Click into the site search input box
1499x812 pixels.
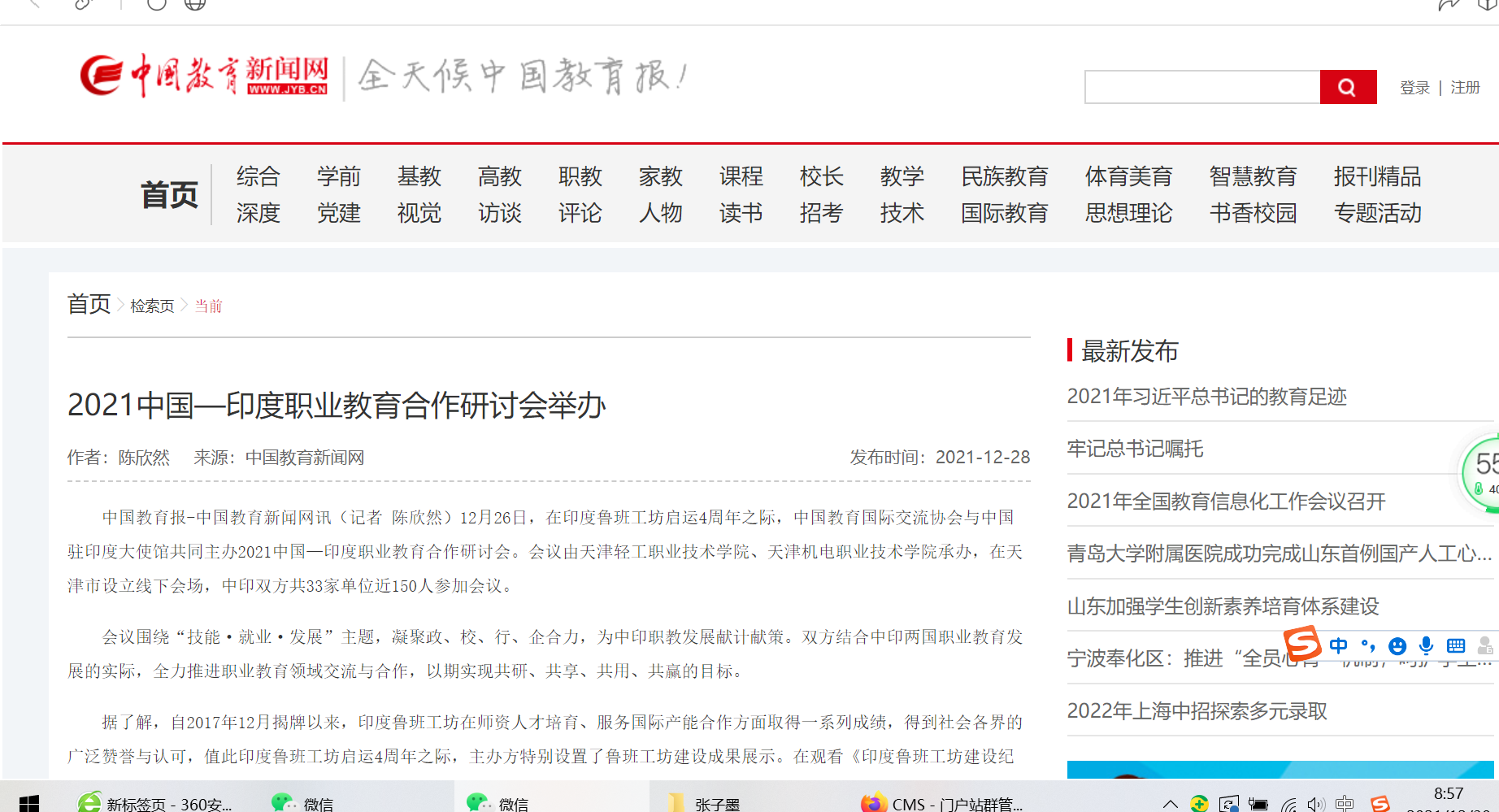click(1201, 87)
